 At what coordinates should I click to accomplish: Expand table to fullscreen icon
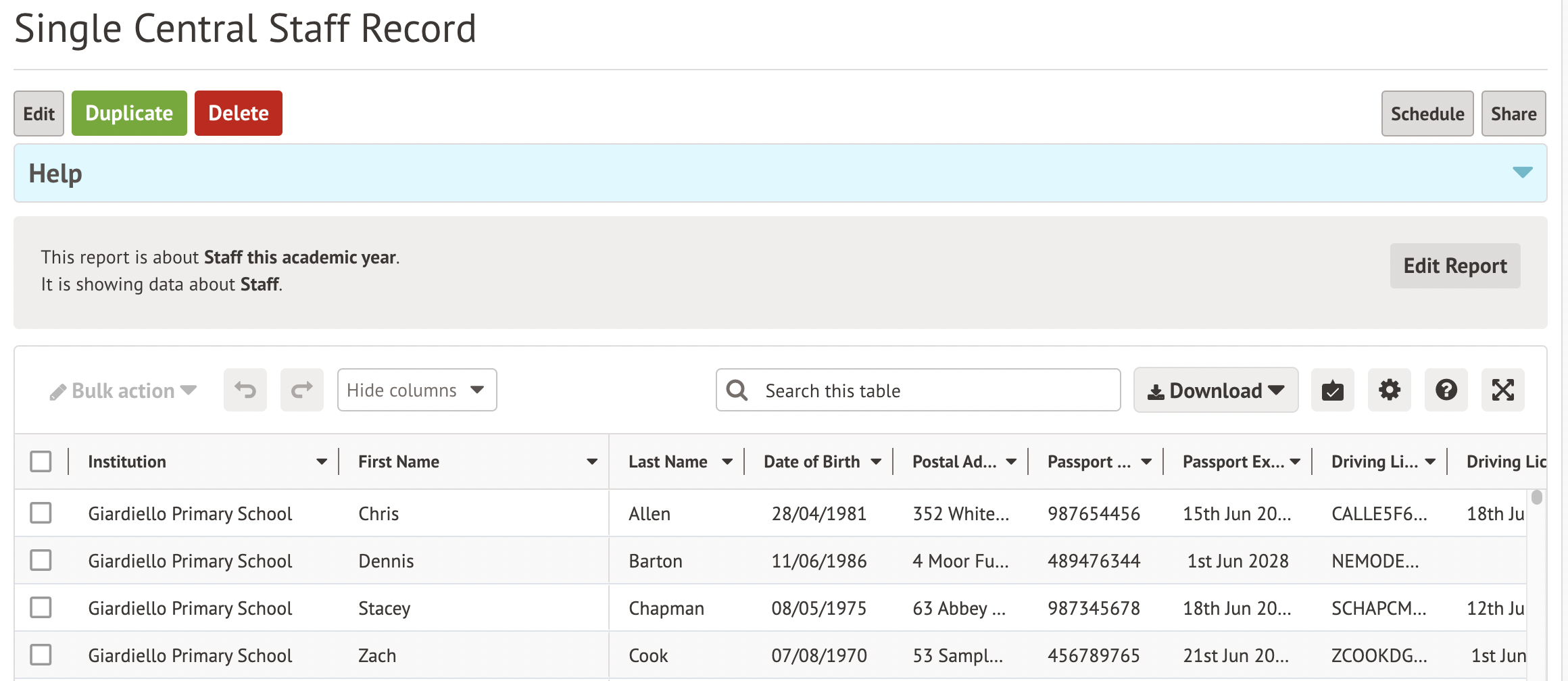1502,390
